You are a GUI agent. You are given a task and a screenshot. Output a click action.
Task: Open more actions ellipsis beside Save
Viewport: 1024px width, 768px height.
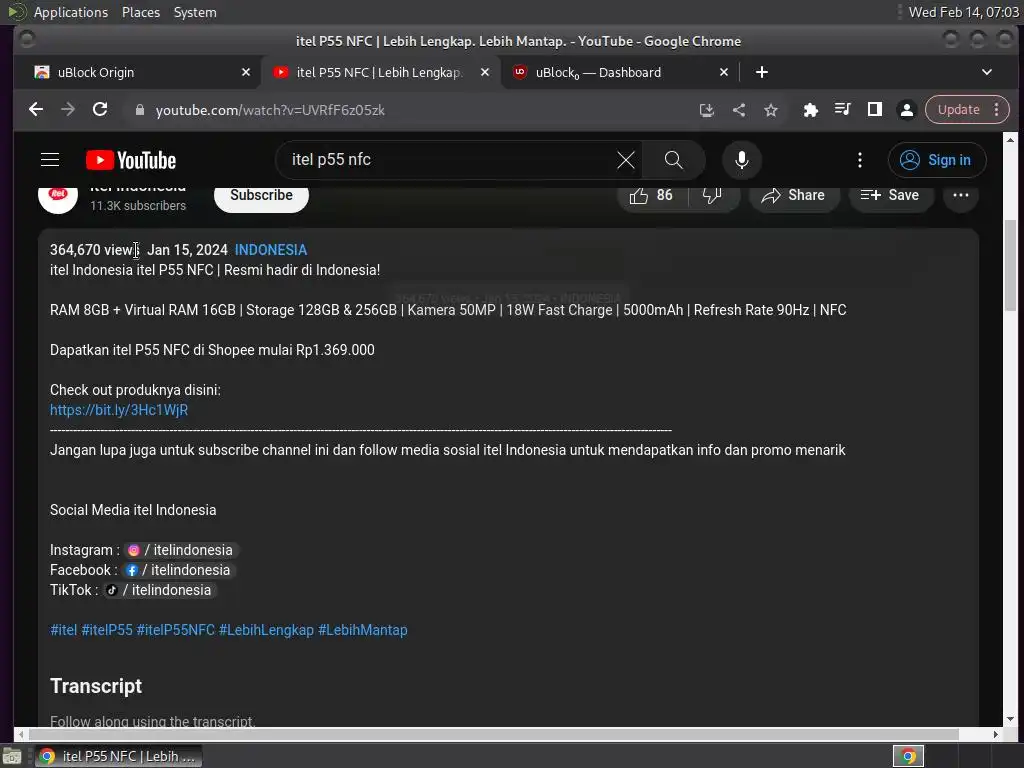pos(961,195)
